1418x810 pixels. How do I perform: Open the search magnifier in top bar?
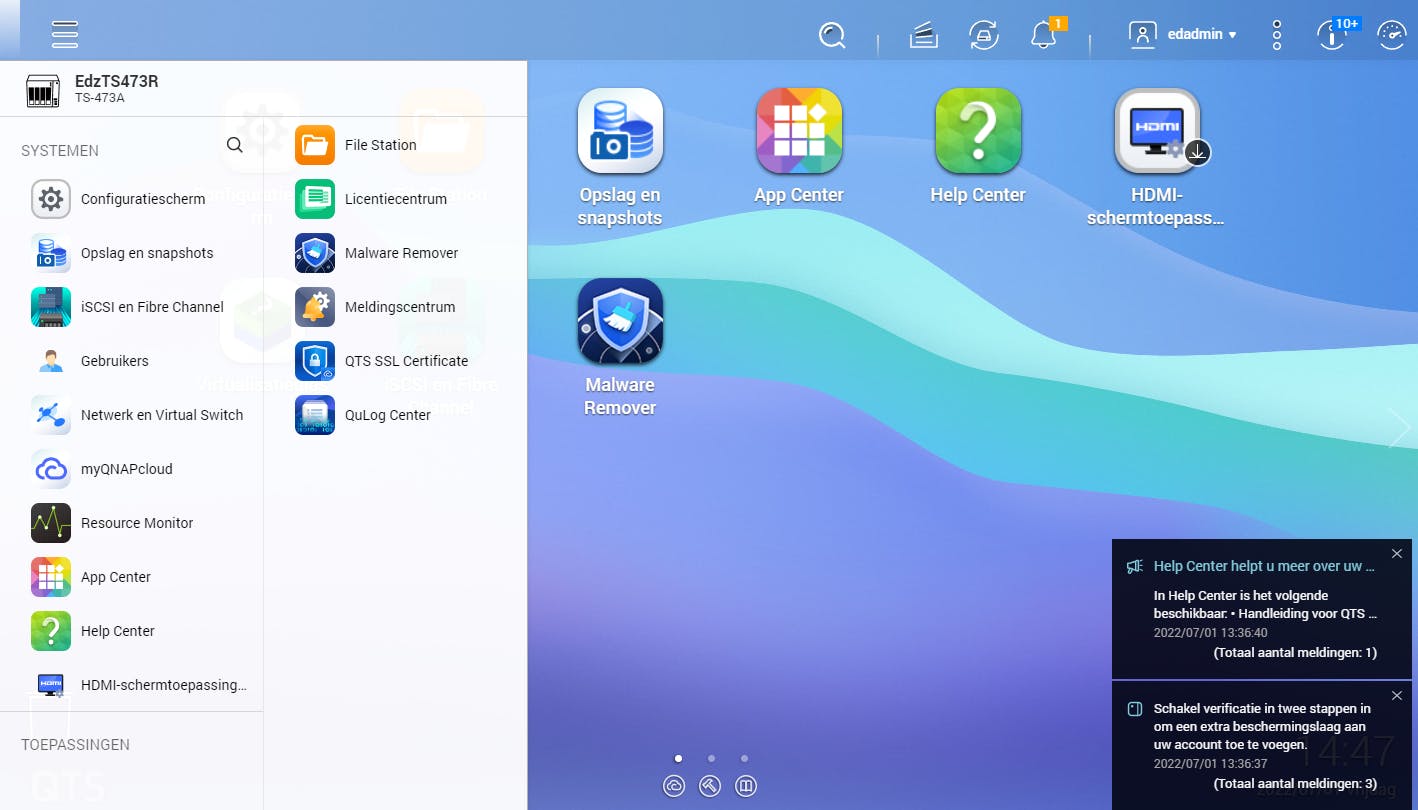pyautogui.click(x=832, y=35)
